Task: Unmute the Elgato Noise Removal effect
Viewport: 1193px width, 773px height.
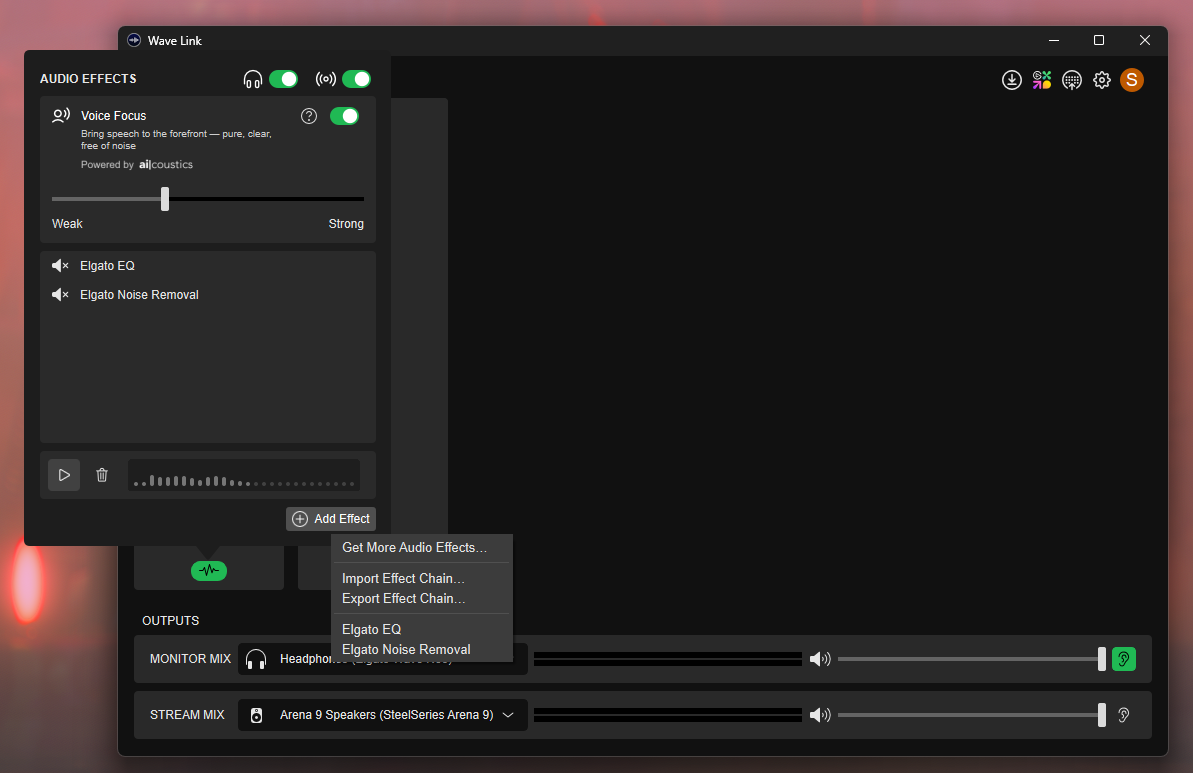Action: click(x=60, y=294)
